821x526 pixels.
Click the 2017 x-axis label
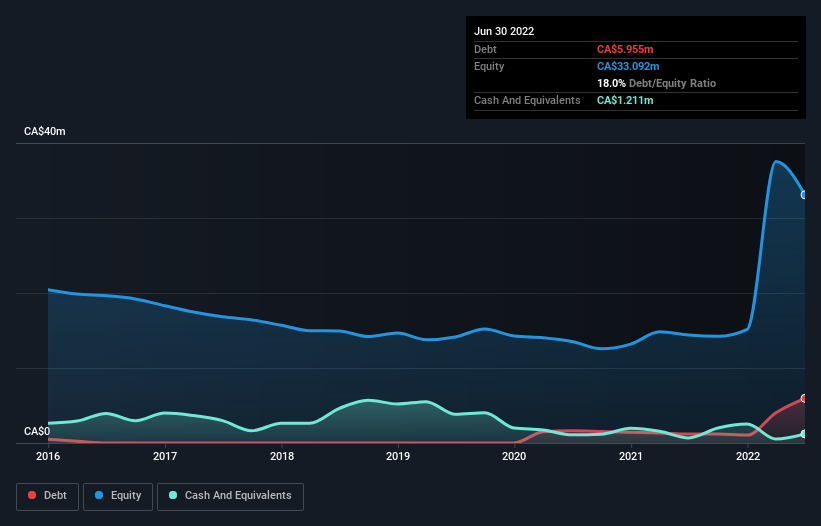(165, 456)
